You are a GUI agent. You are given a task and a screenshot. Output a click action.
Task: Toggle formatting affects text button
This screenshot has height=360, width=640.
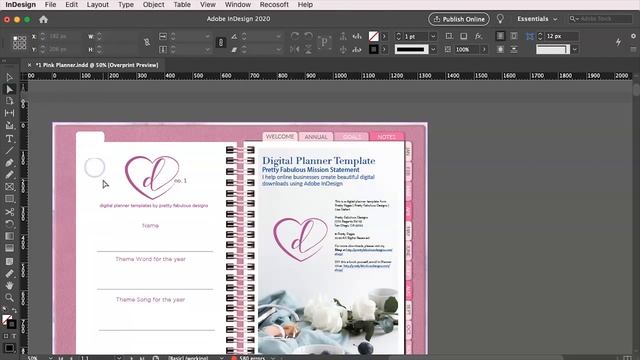13,336
